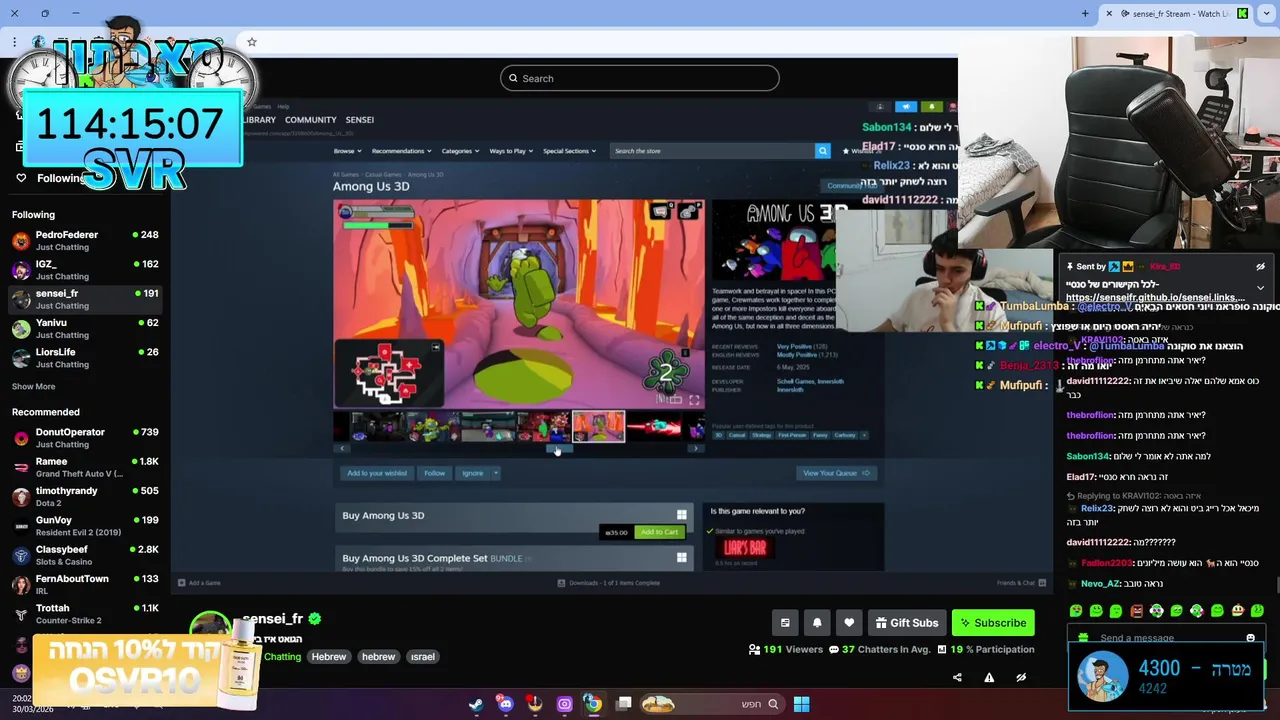The height and width of the screenshot is (720, 1280).
Task: Subscribe to sensei_fr with the green button
Action: tap(993, 623)
